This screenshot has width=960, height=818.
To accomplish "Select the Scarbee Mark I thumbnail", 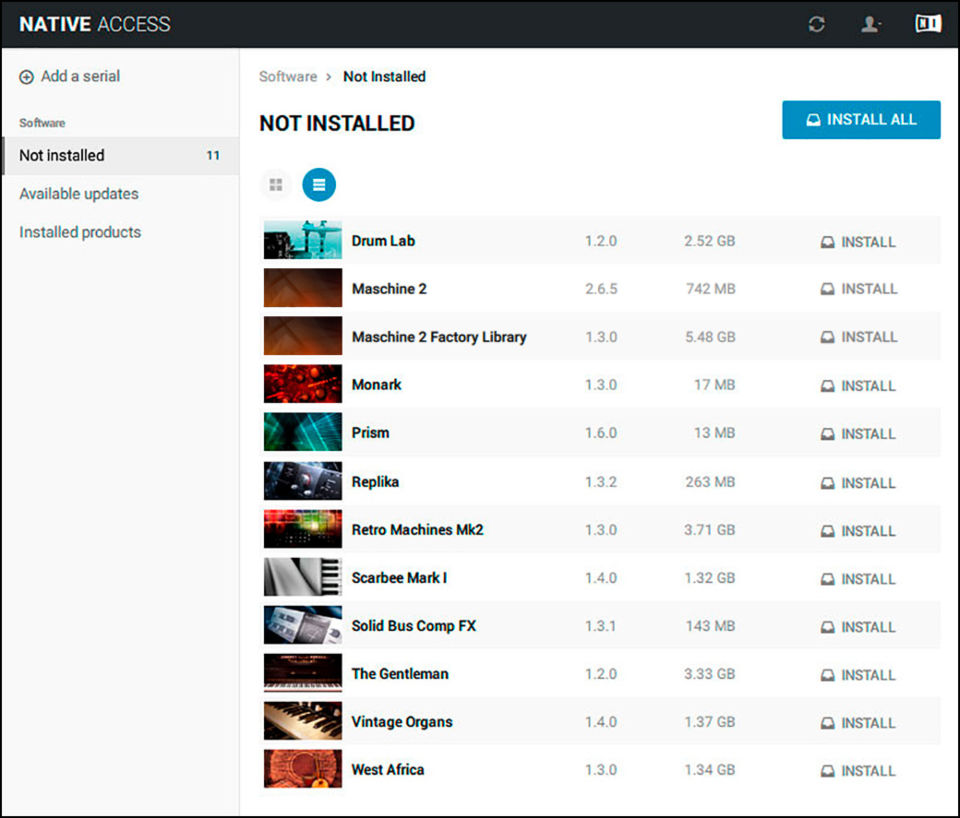I will 302,578.
